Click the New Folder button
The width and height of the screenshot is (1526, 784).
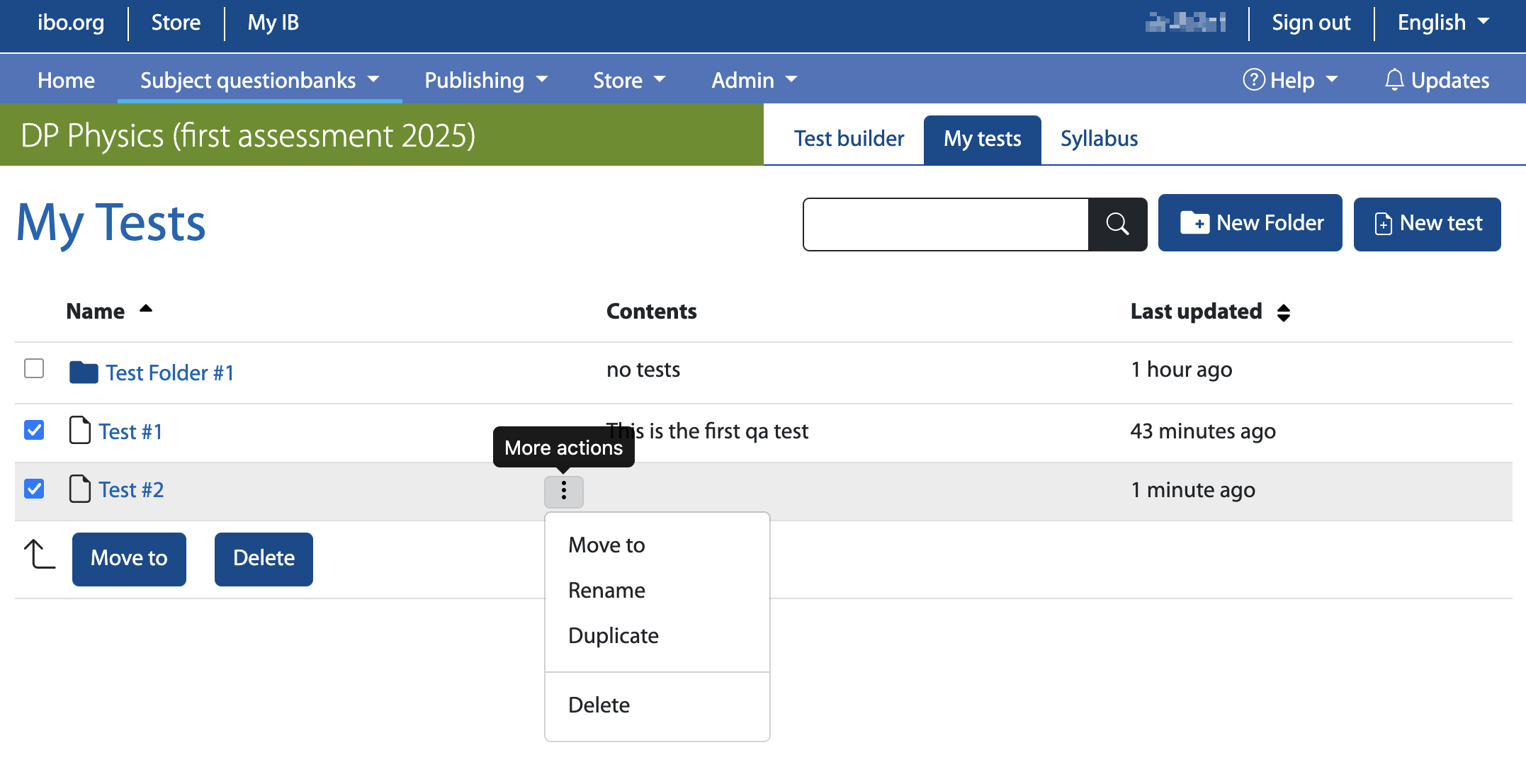coord(1250,223)
